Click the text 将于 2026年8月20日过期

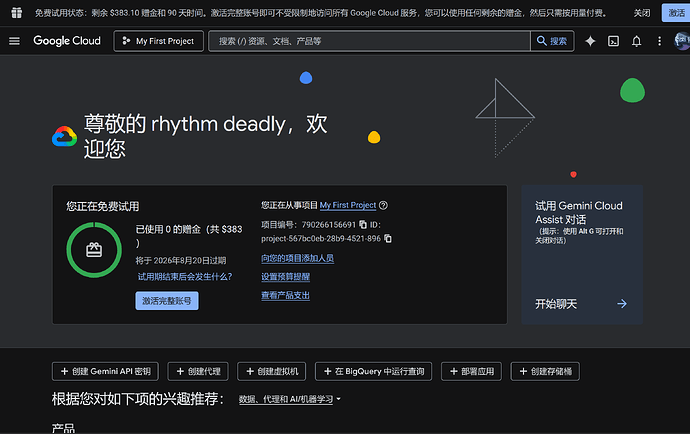pyautogui.click(x=181, y=261)
